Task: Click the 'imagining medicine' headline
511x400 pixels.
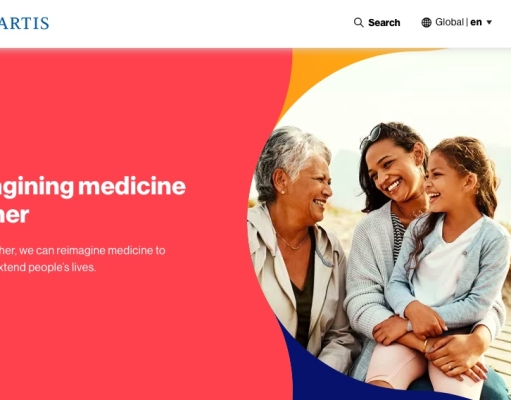Action: [93, 187]
